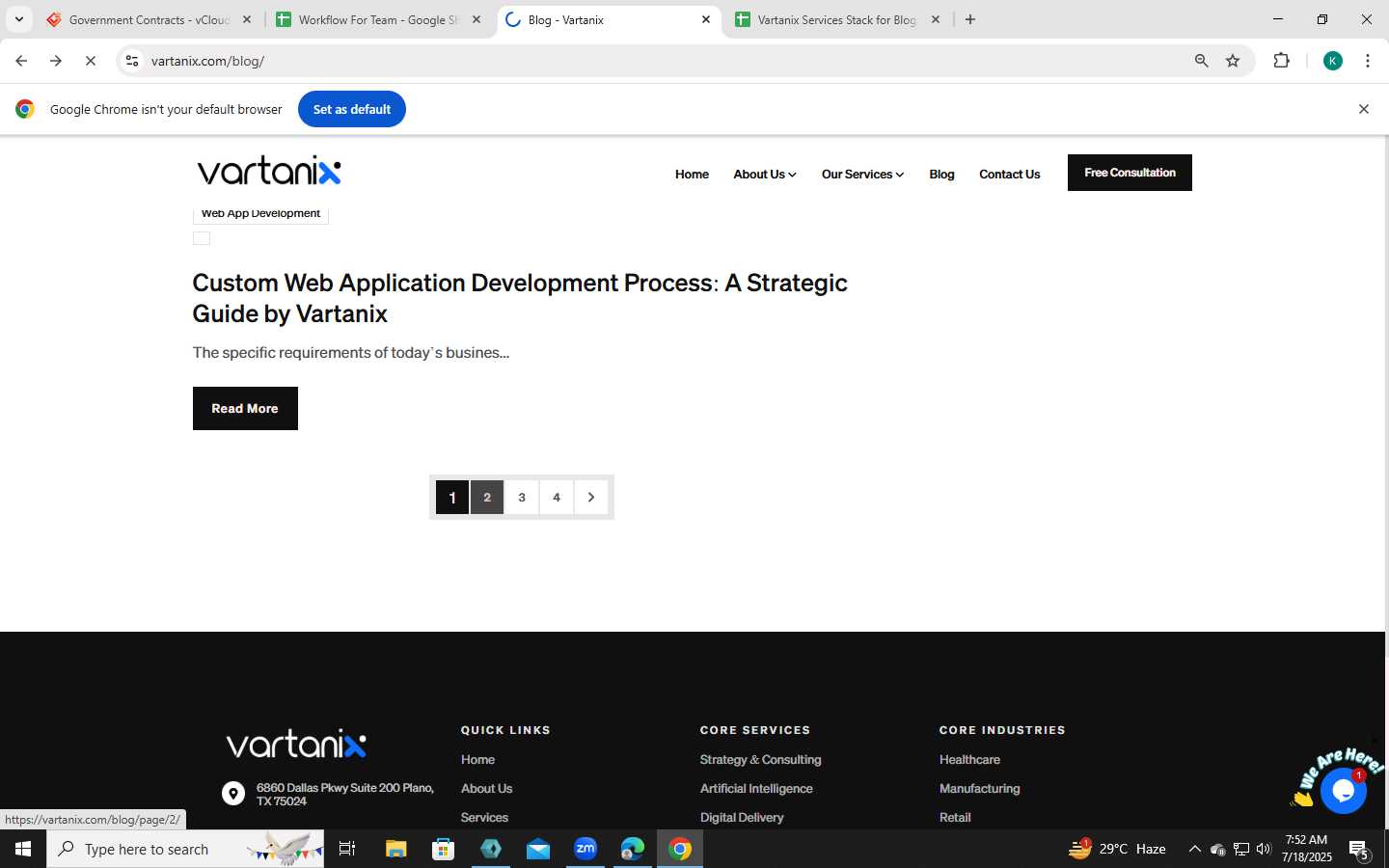Close the Government Contracts tab
1389x868 pixels.
[x=247, y=19]
